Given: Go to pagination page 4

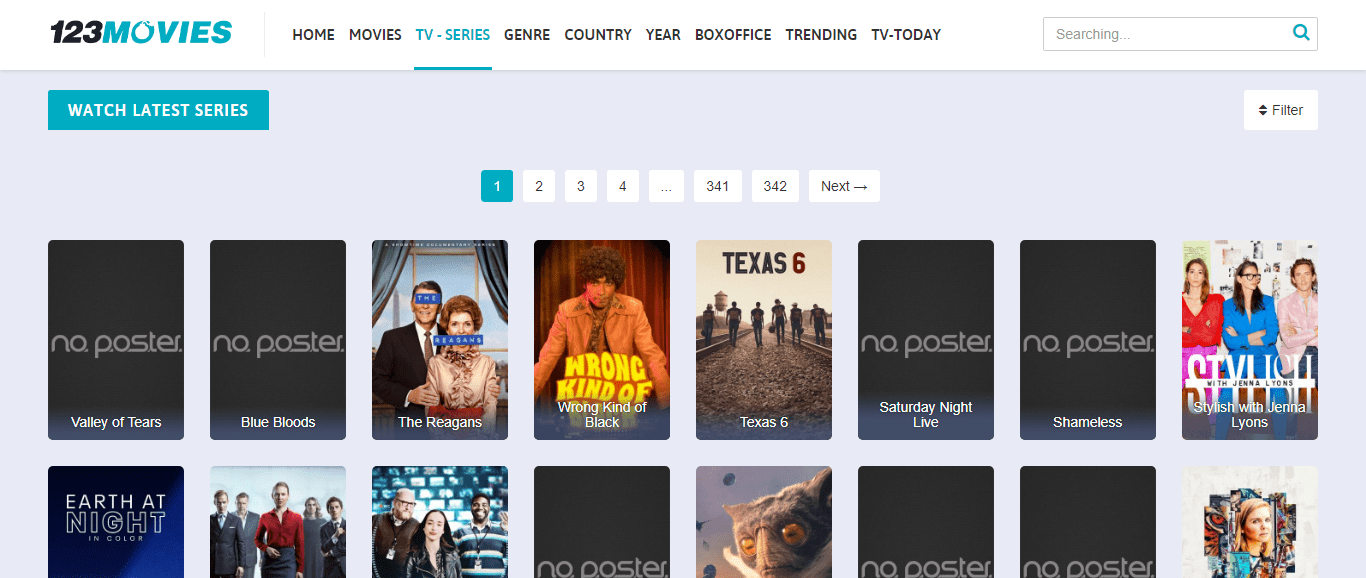Looking at the screenshot, I should tap(623, 186).
